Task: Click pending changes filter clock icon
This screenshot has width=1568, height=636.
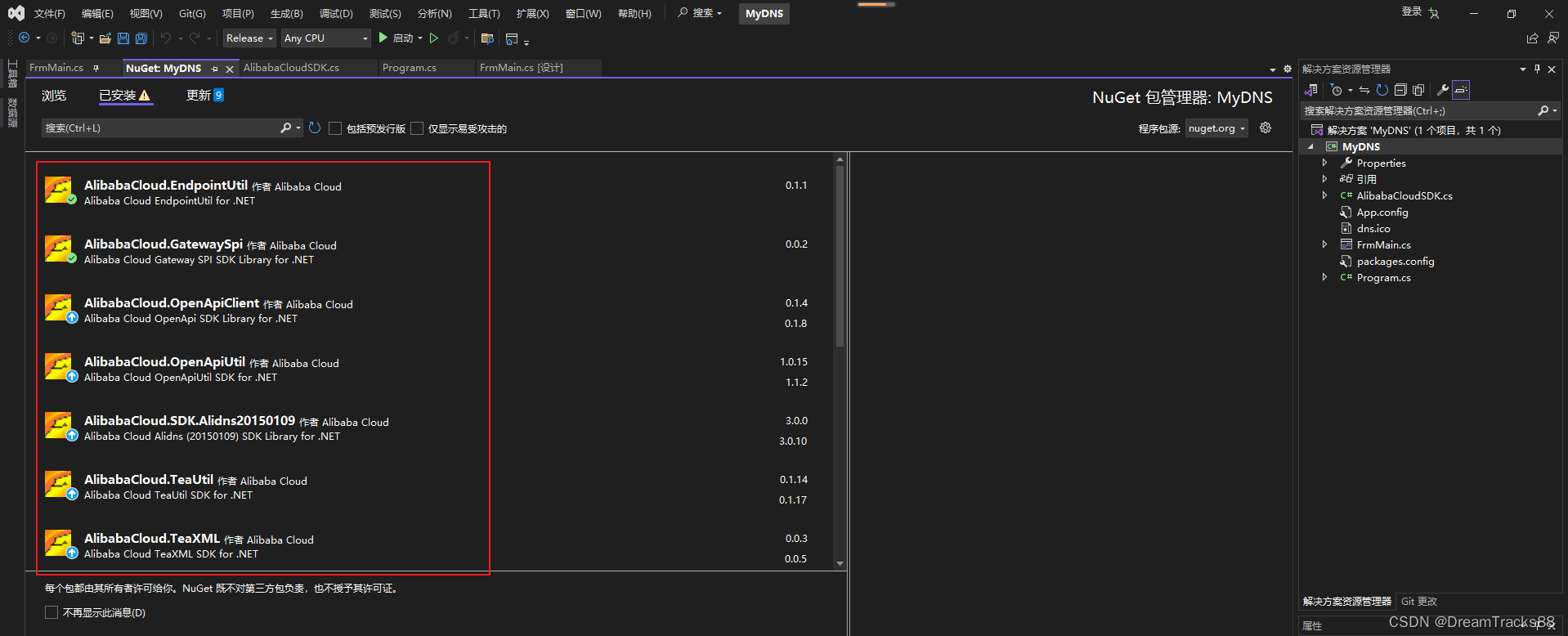Action: point(1337,90)
